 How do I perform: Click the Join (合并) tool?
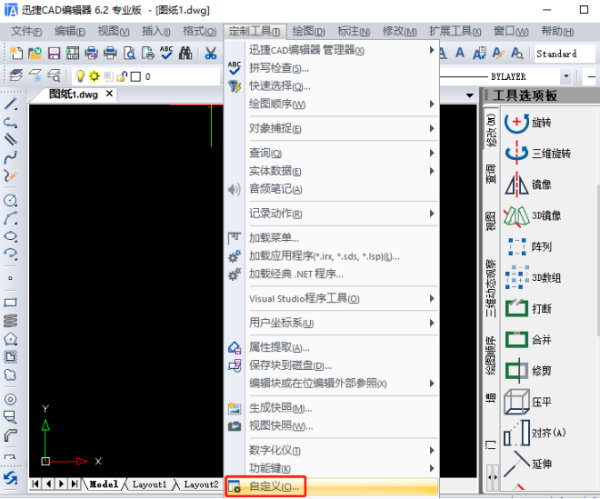click(528, 339)
